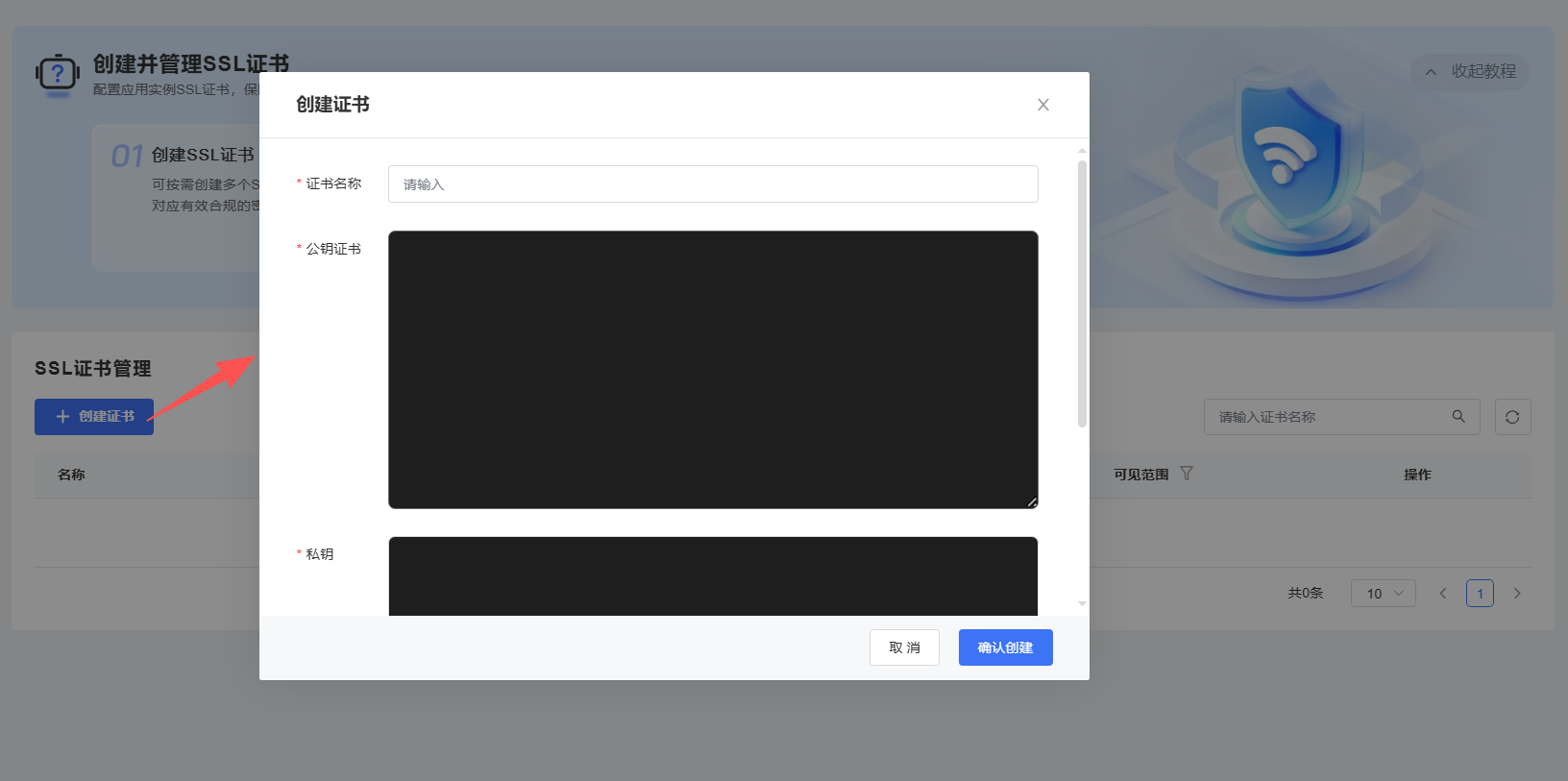Click the 证书名称 field label
Viewport: 1568px width, 781px height.
tap(333, 183)
